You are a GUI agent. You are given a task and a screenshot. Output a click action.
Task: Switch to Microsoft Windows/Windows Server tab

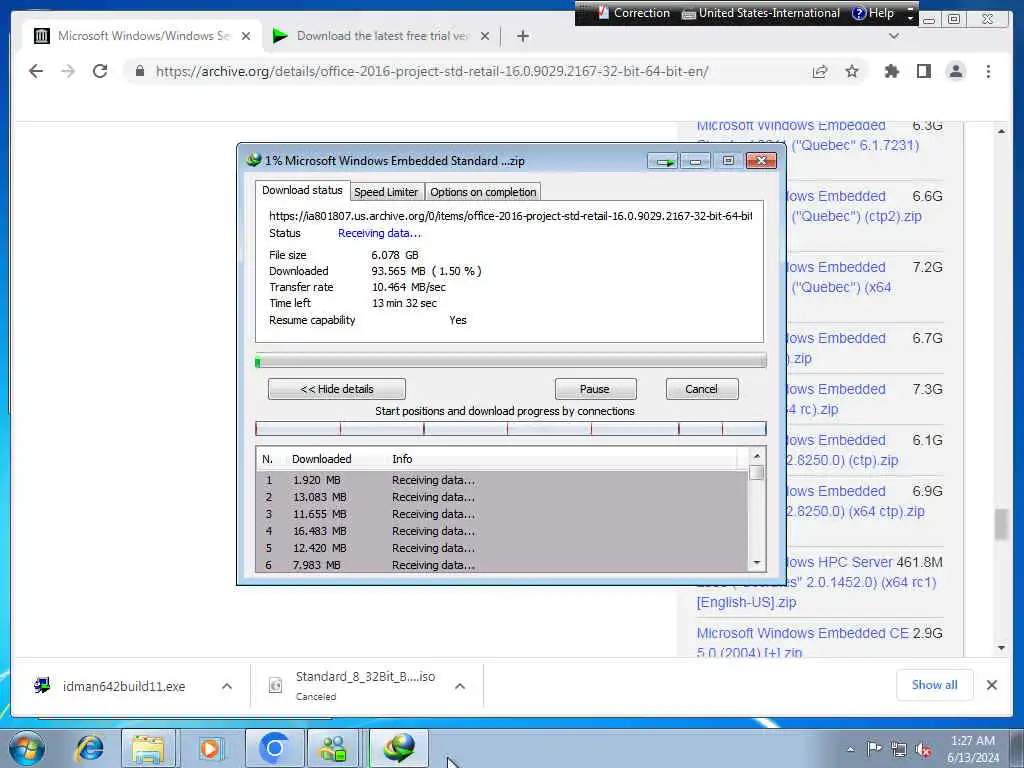click(x=142, y=36)
